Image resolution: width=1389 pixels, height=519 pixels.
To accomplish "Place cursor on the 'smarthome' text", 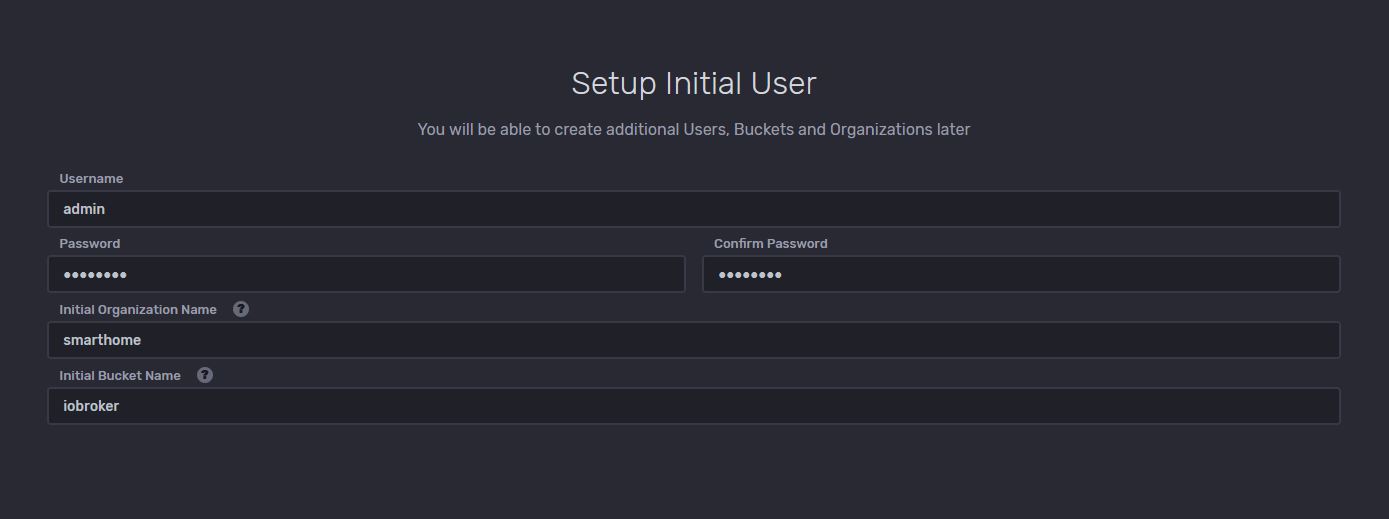I will pos(102,340).
